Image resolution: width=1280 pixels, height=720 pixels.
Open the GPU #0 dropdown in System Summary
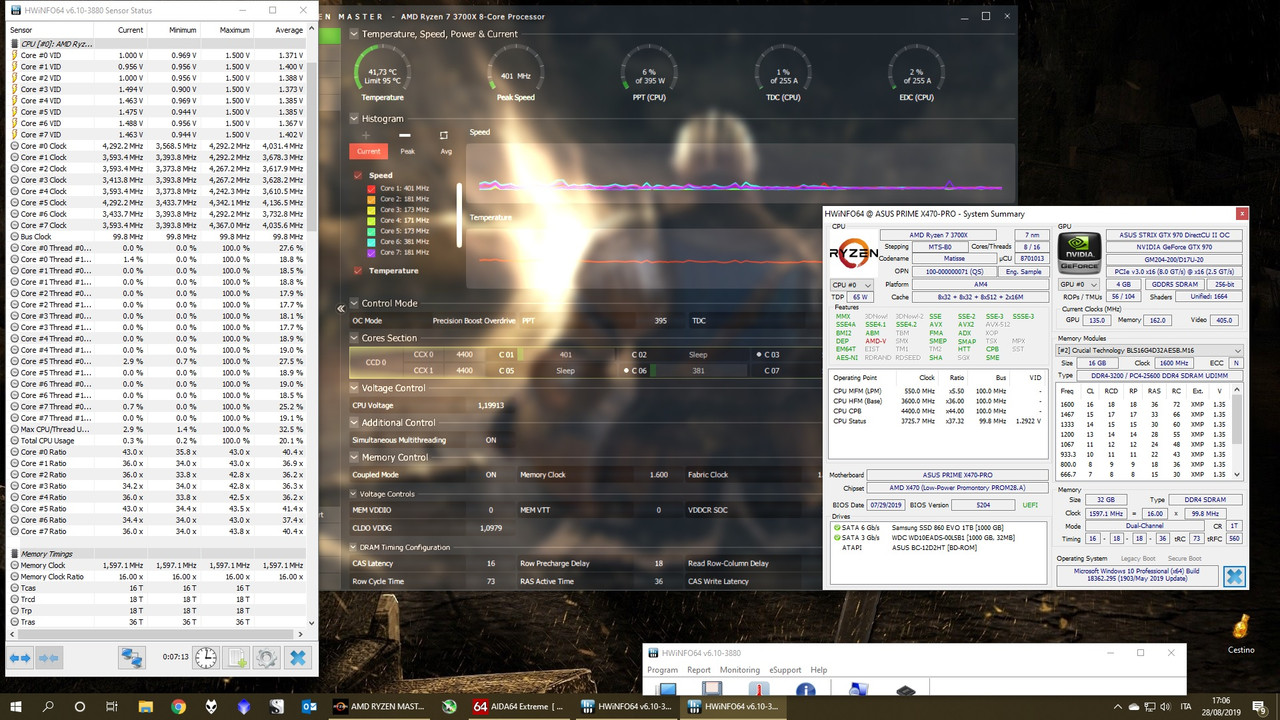(1077, 284)
